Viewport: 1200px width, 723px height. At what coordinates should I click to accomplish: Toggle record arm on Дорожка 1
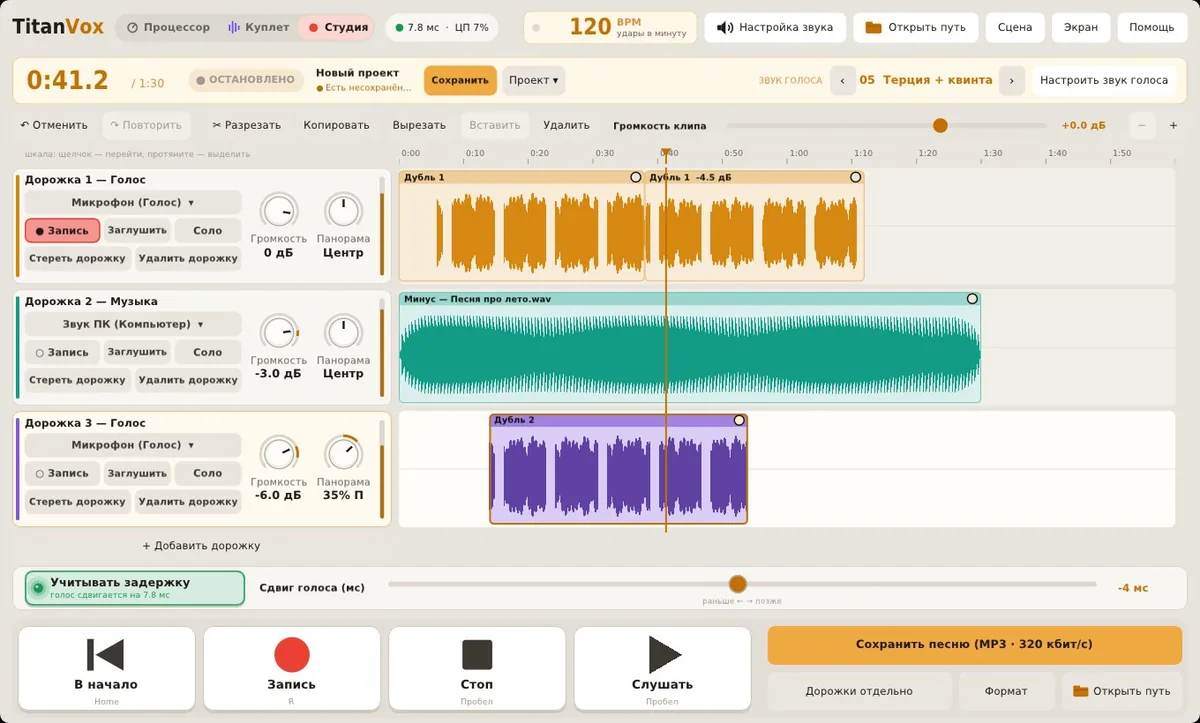62,230
